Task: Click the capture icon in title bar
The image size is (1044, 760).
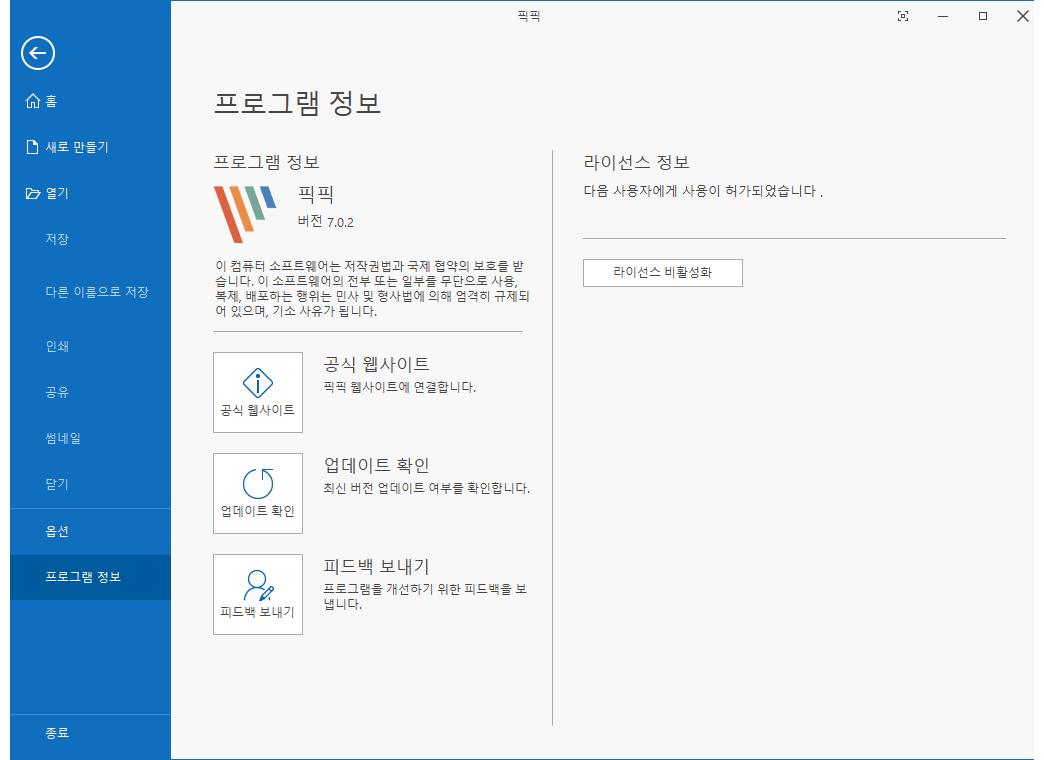Action: point(903,16)
